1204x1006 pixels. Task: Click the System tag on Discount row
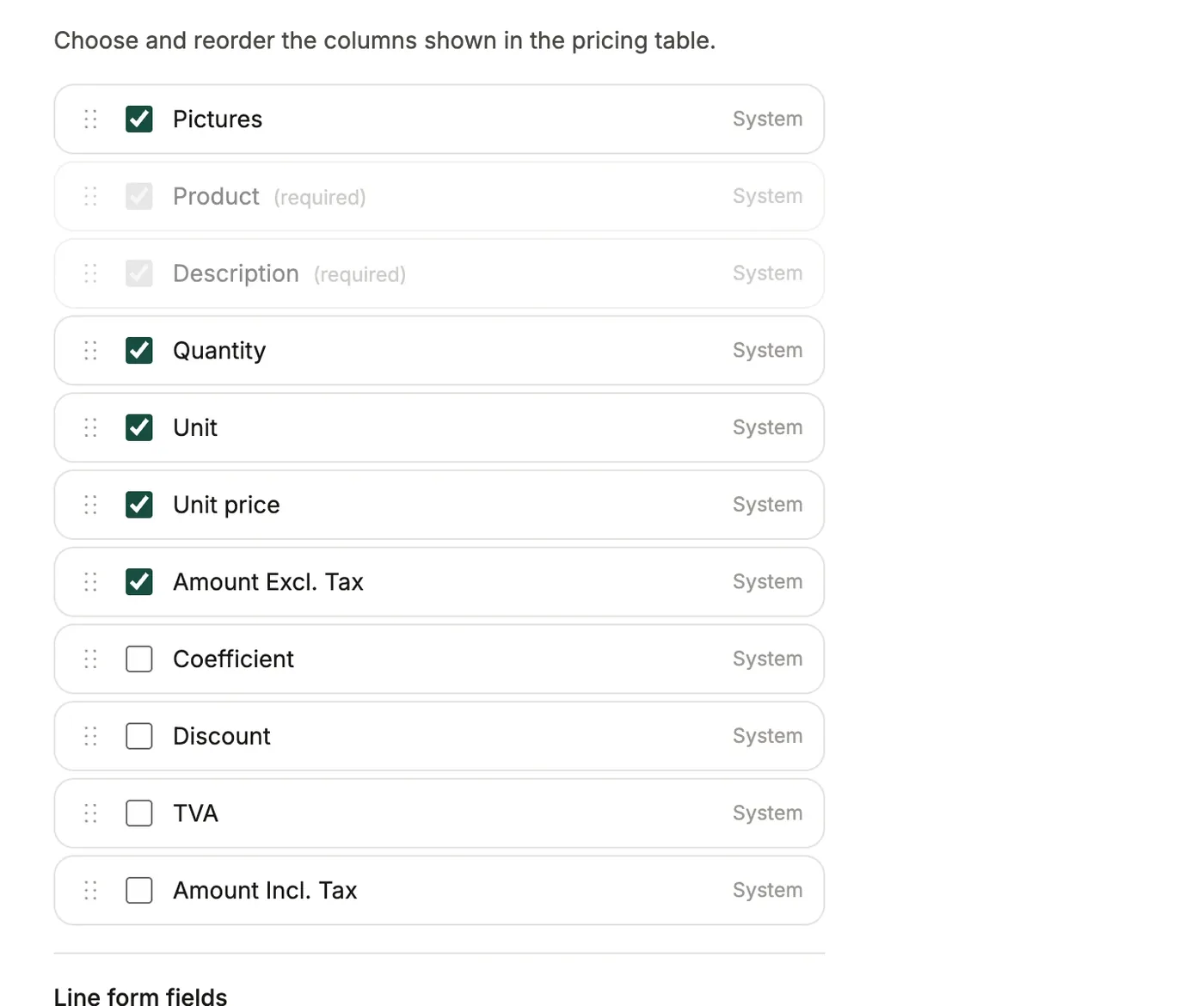point(767,736)
